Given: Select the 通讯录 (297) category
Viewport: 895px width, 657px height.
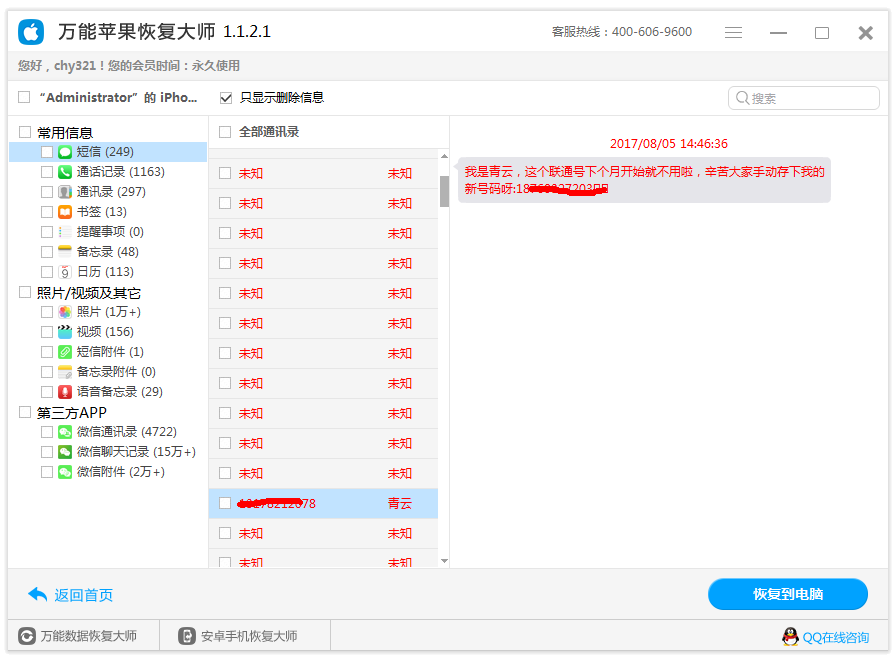Looking at the screenshot, I should 111,192.
